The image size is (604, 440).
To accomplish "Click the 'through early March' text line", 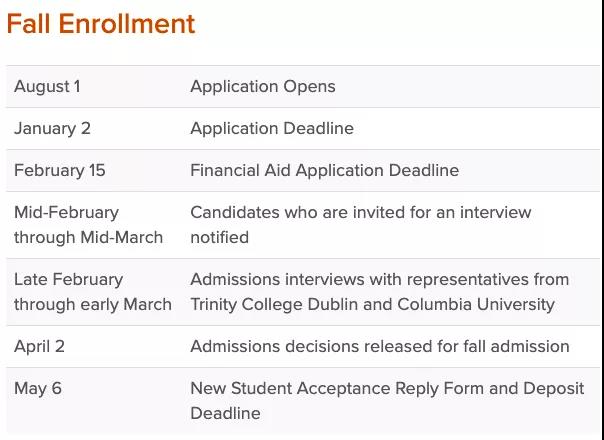I will [92, 304].
